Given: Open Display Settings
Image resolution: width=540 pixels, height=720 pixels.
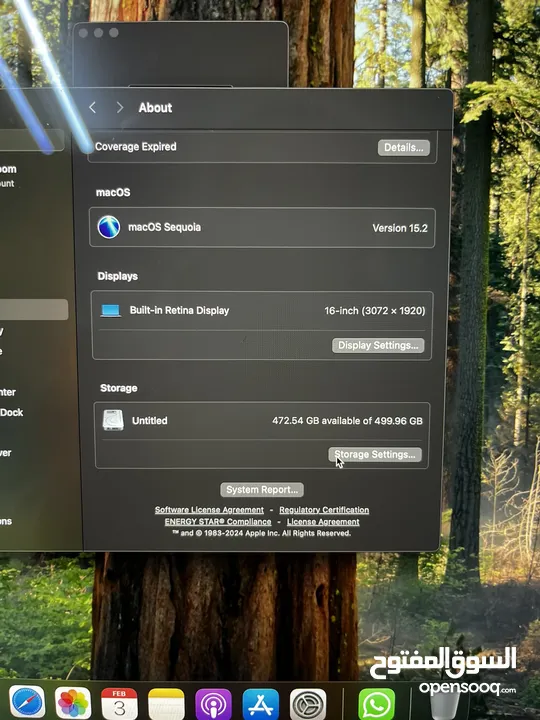Looking at the screenshot, I should [x=378, y=345].
